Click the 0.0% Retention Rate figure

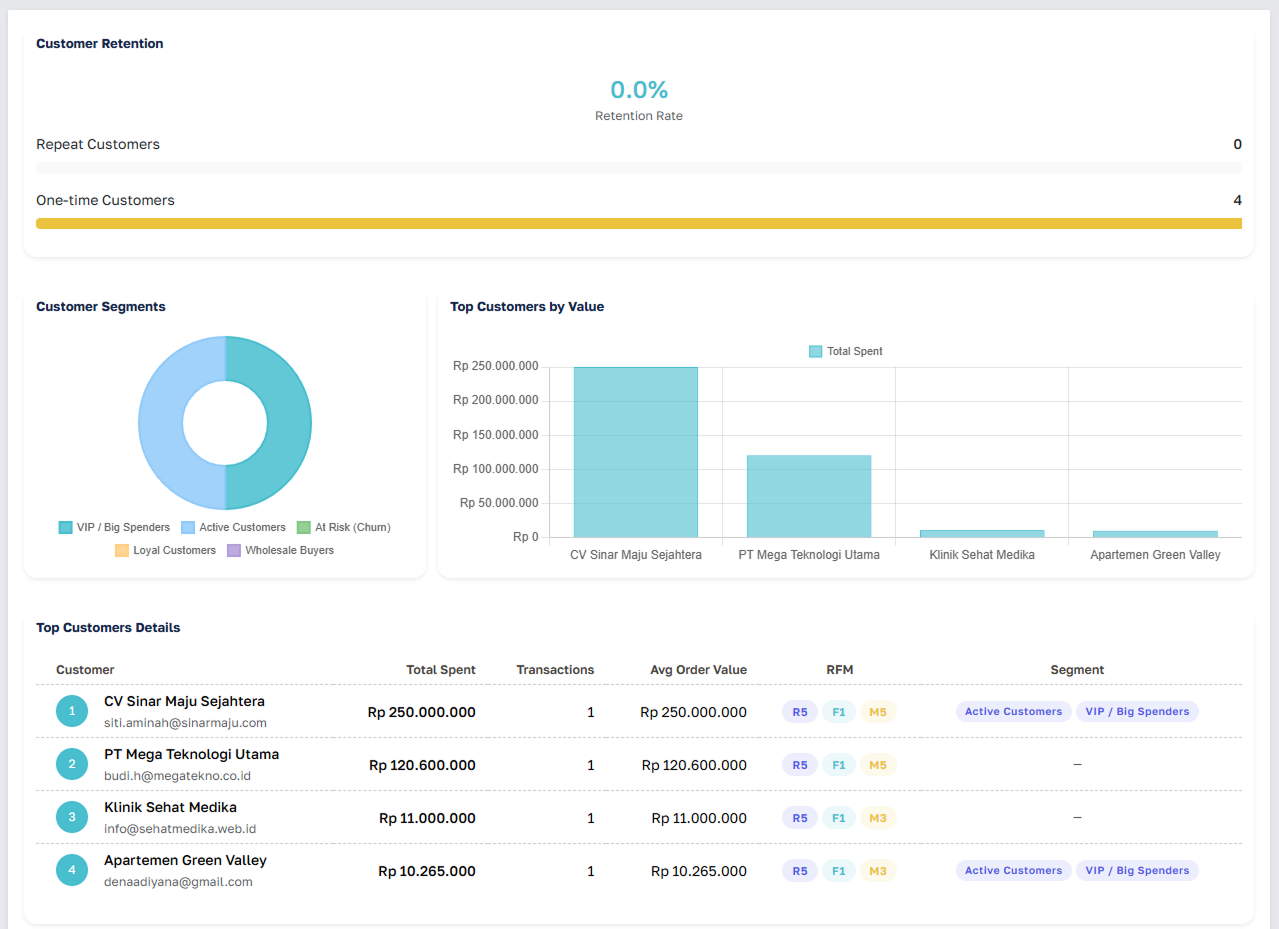(639, 90)
